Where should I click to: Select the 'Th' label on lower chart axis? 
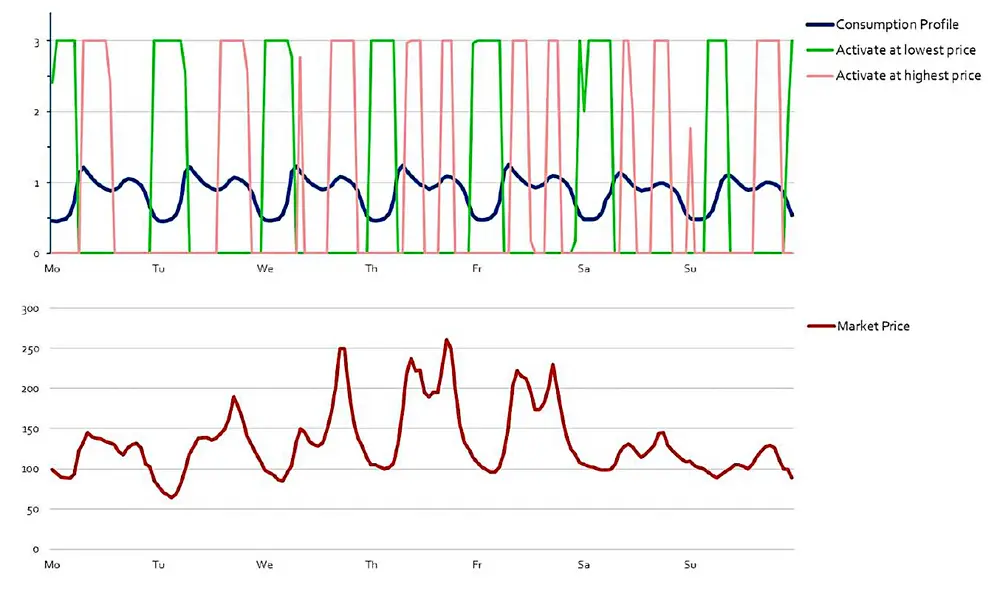(371, 565)
